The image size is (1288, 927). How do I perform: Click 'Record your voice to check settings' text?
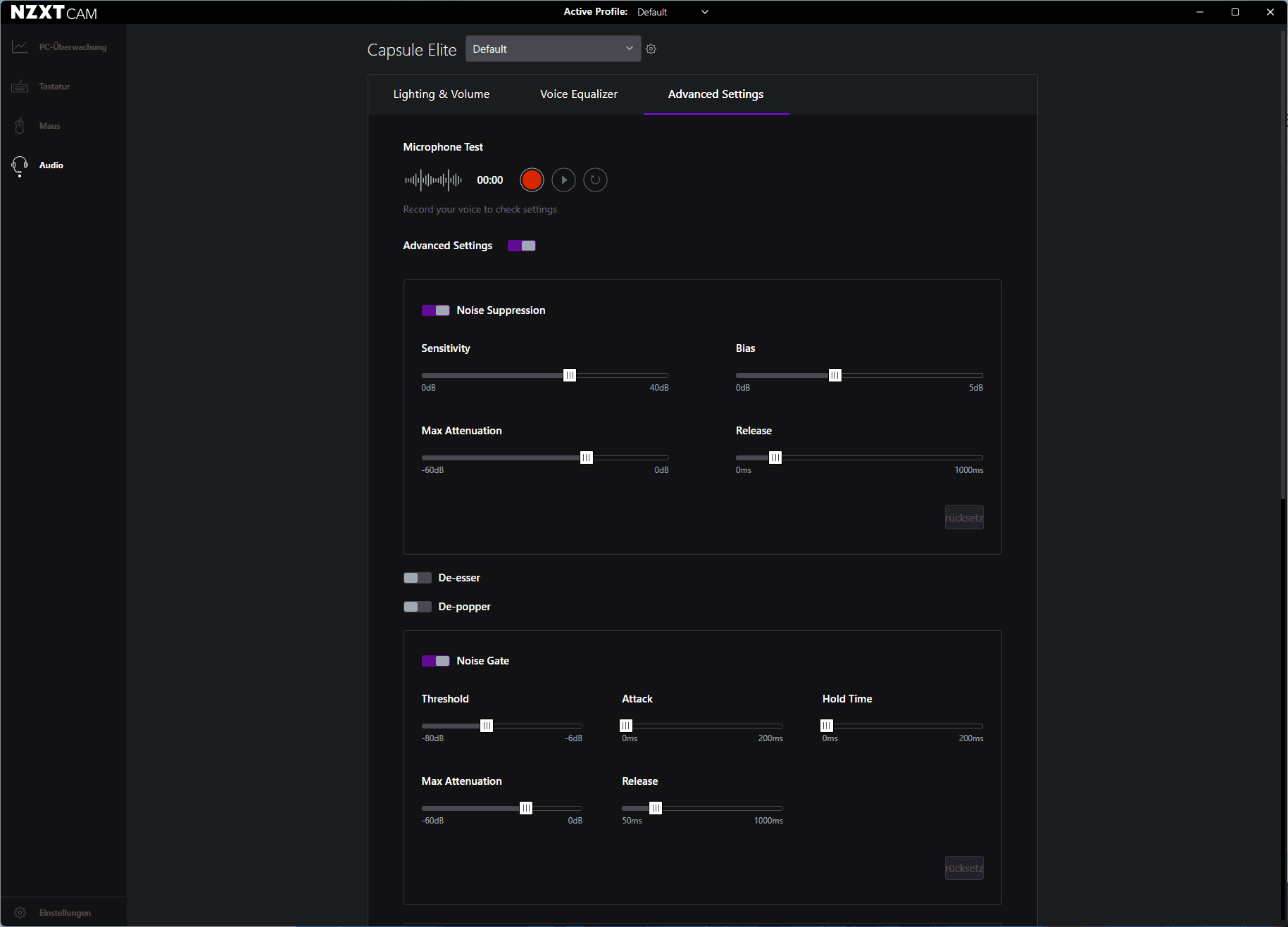[480, 210]
